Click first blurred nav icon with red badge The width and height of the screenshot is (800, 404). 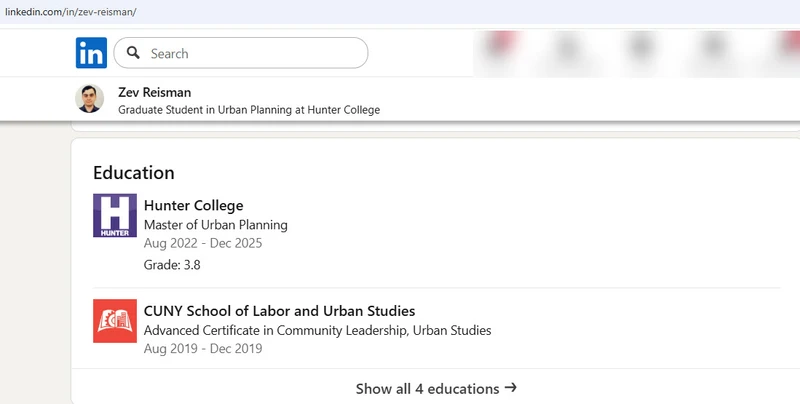(x=501, y=46)
